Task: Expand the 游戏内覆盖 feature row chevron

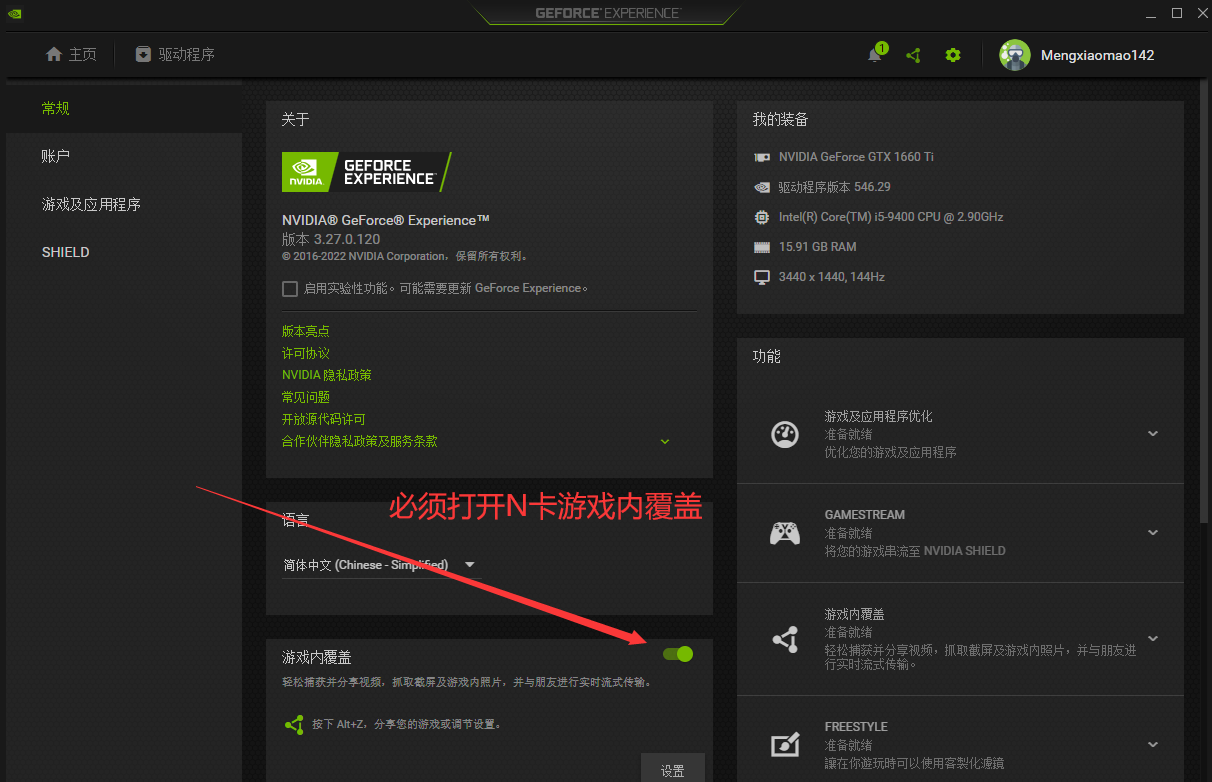Action: tap(1153, 639)
